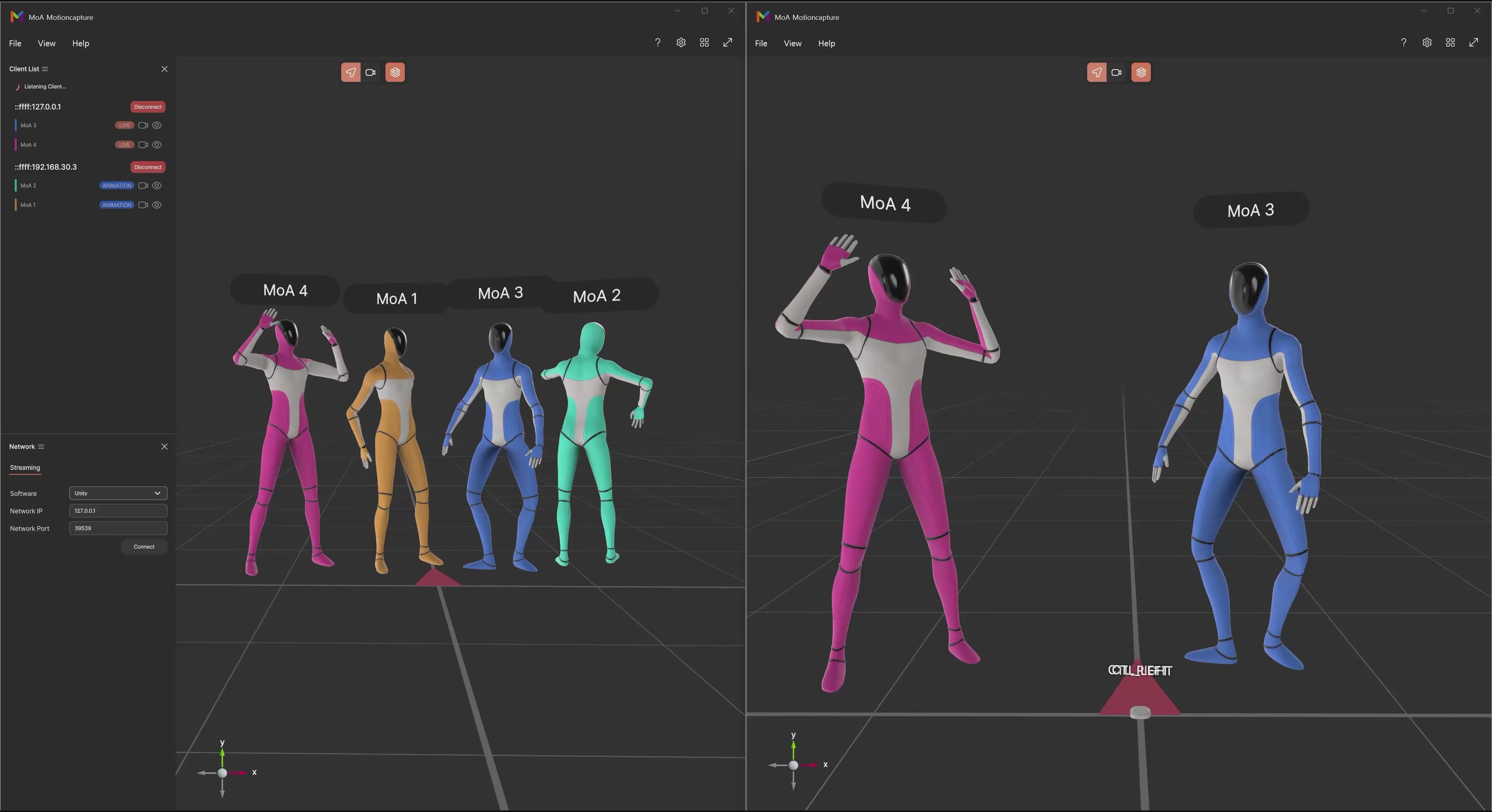
Task: Toggle visibility eye for MoA 4
Action: pyautogui.click(x=157, y=145)
